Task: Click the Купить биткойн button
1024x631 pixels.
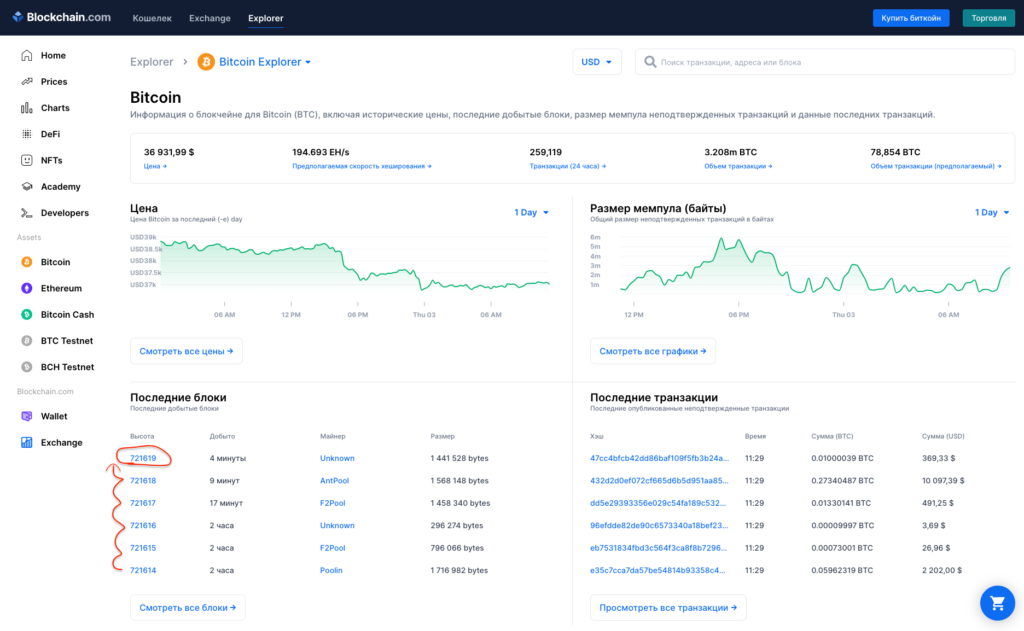Action: pos(911,18)
